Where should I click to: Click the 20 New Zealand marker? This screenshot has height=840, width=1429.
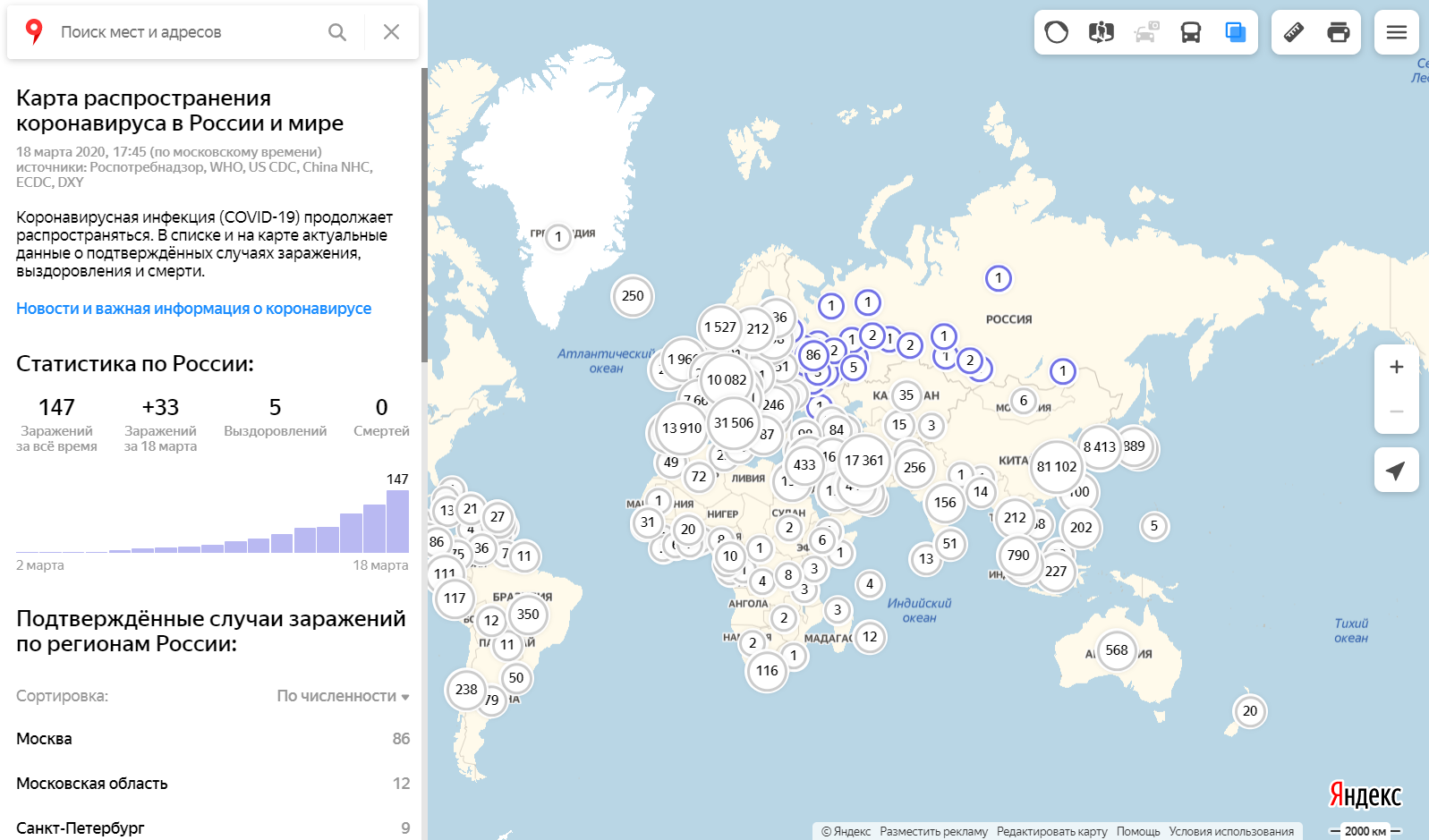coord(1250,711)
